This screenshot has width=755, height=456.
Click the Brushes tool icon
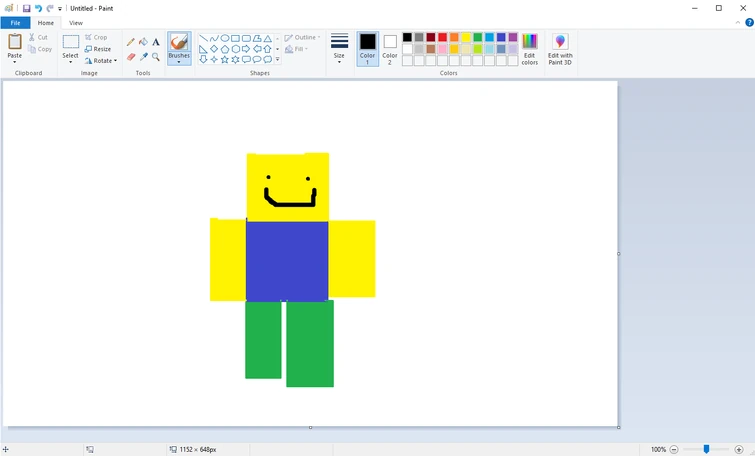click(x=179, y=42)
